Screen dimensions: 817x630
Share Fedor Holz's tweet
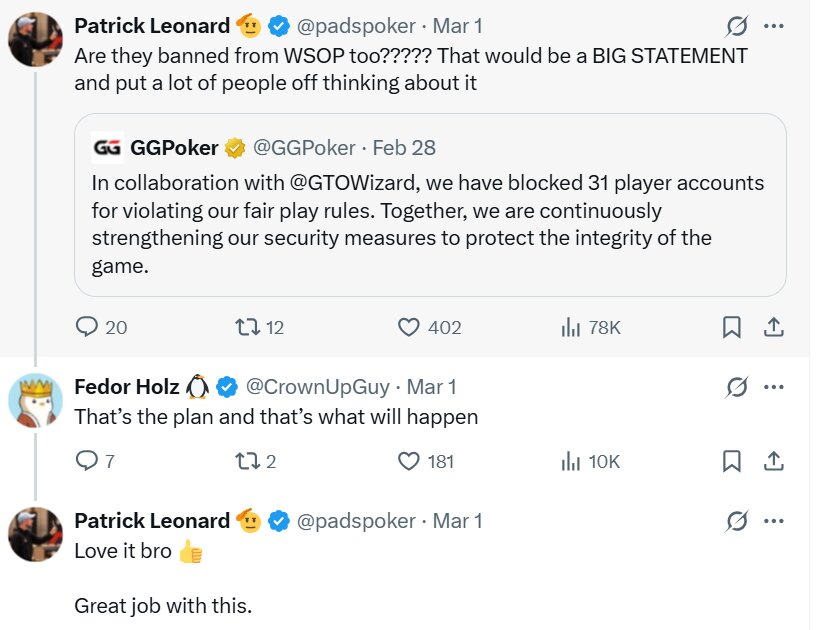coord(772,461)
